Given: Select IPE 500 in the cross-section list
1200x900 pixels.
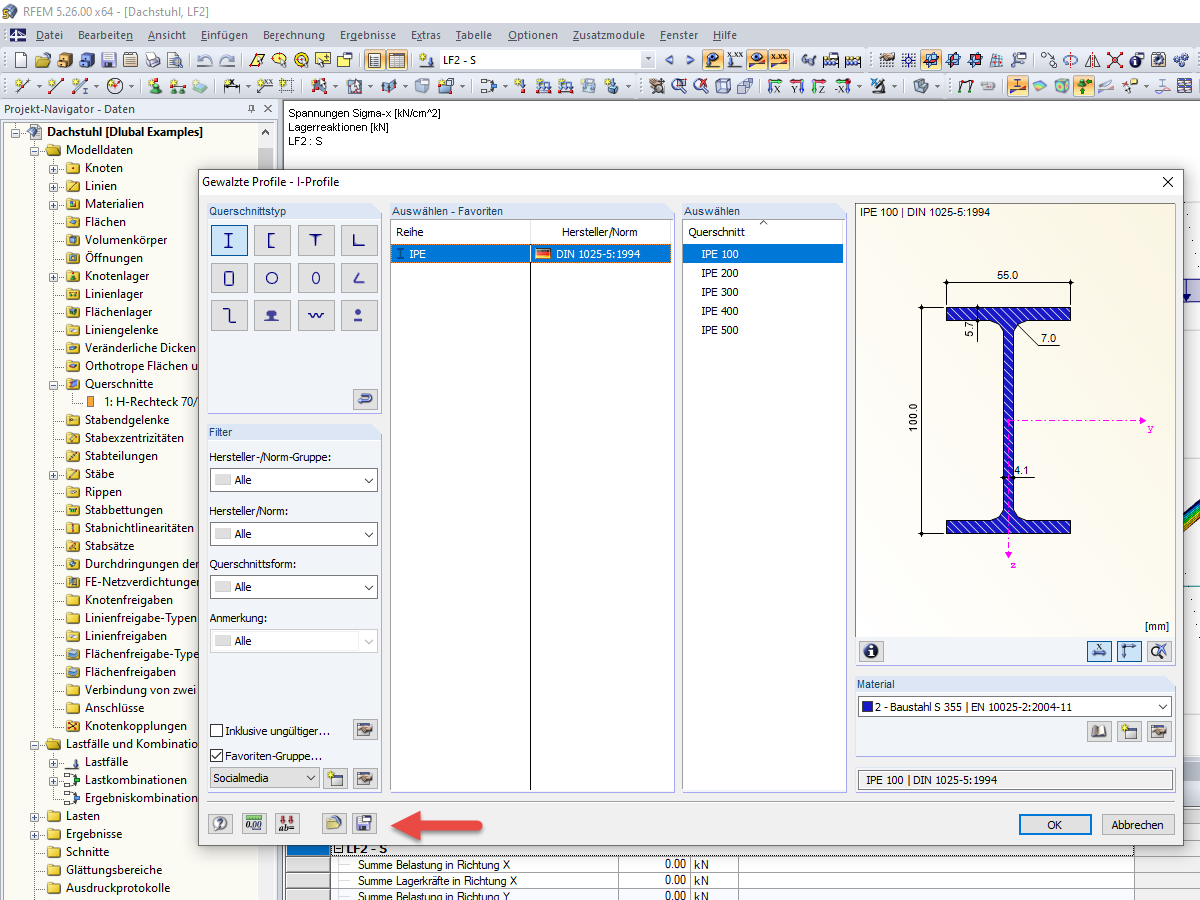Looking at the screenshot, I should point(763,330).
